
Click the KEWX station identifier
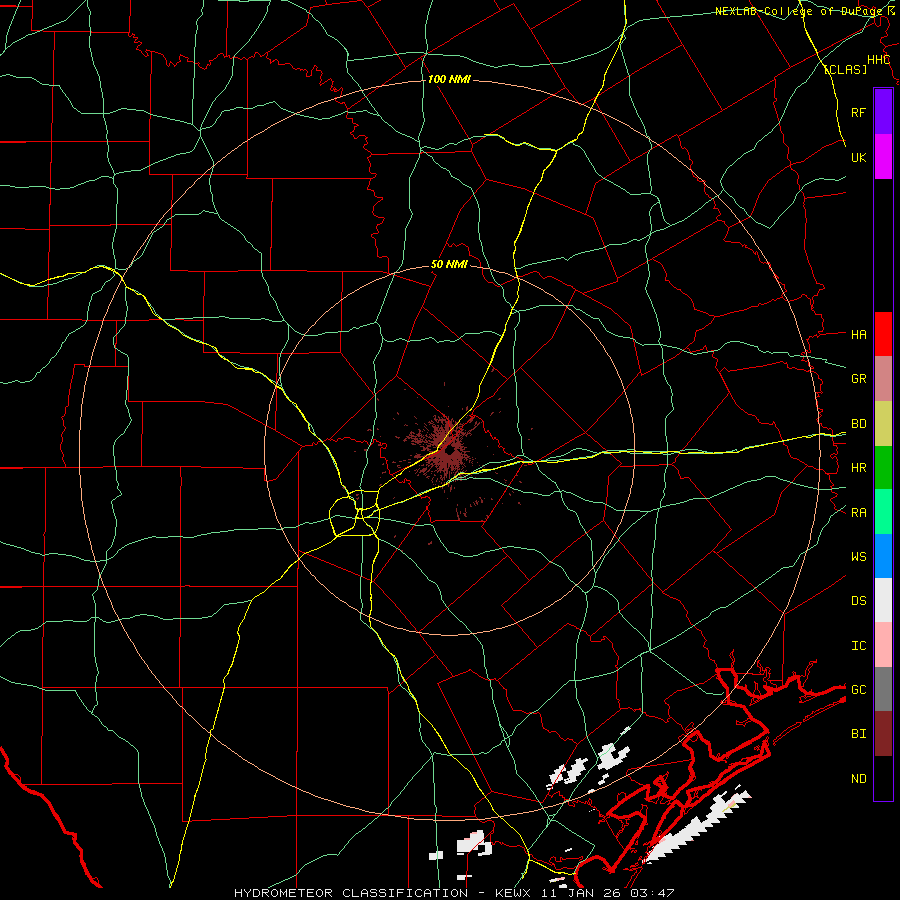pos(513,893)
